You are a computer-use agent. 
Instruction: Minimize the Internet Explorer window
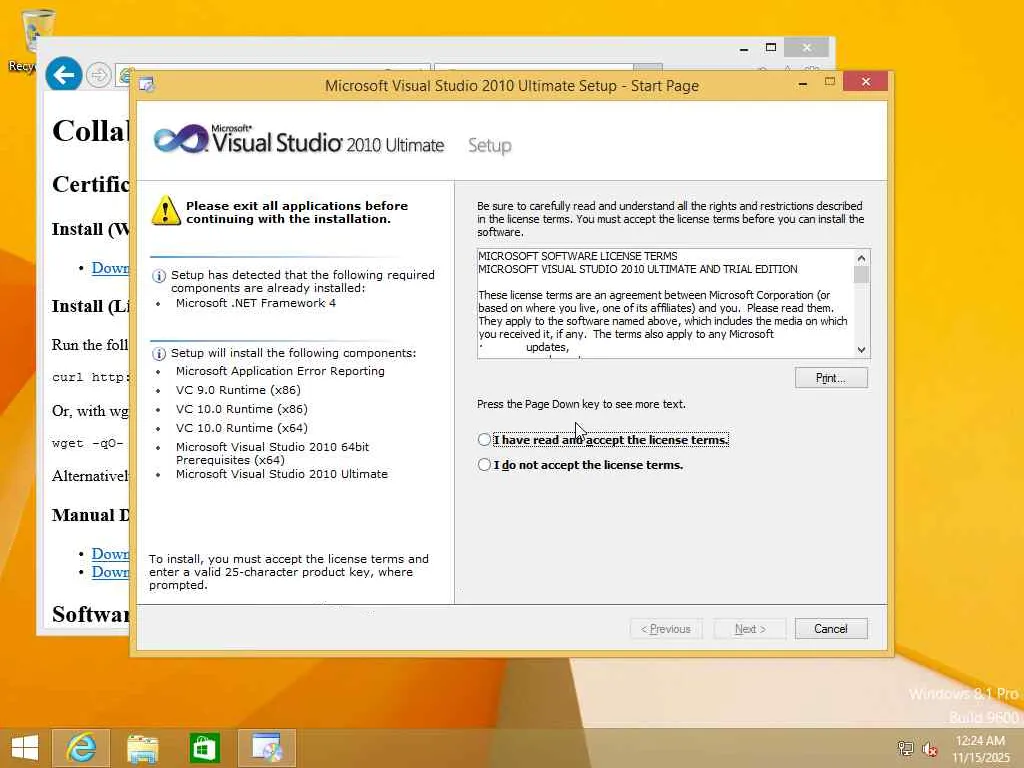[x=743, y=48]
